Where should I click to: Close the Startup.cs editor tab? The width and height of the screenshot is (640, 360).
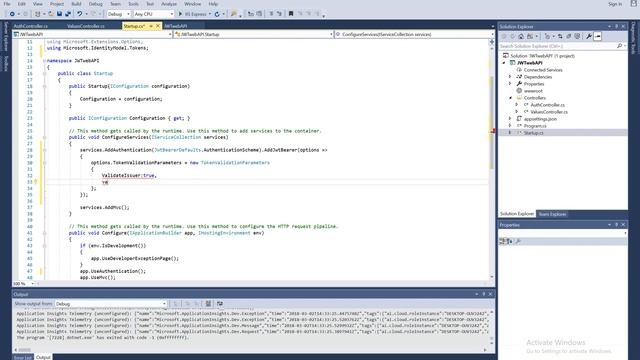158,26
